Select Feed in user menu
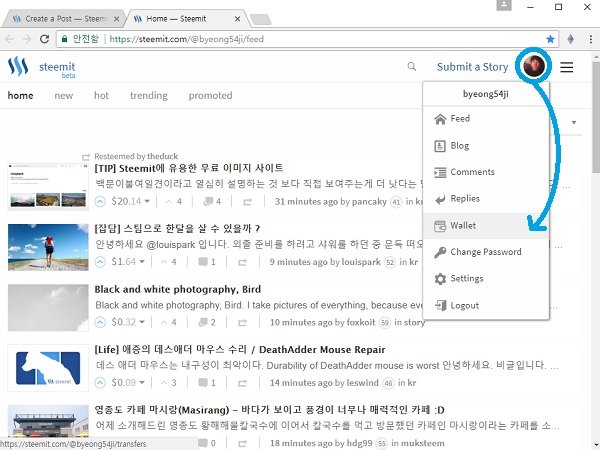This screenshot has width=600, height=450. pyautogui.click(x=486, y=119)
